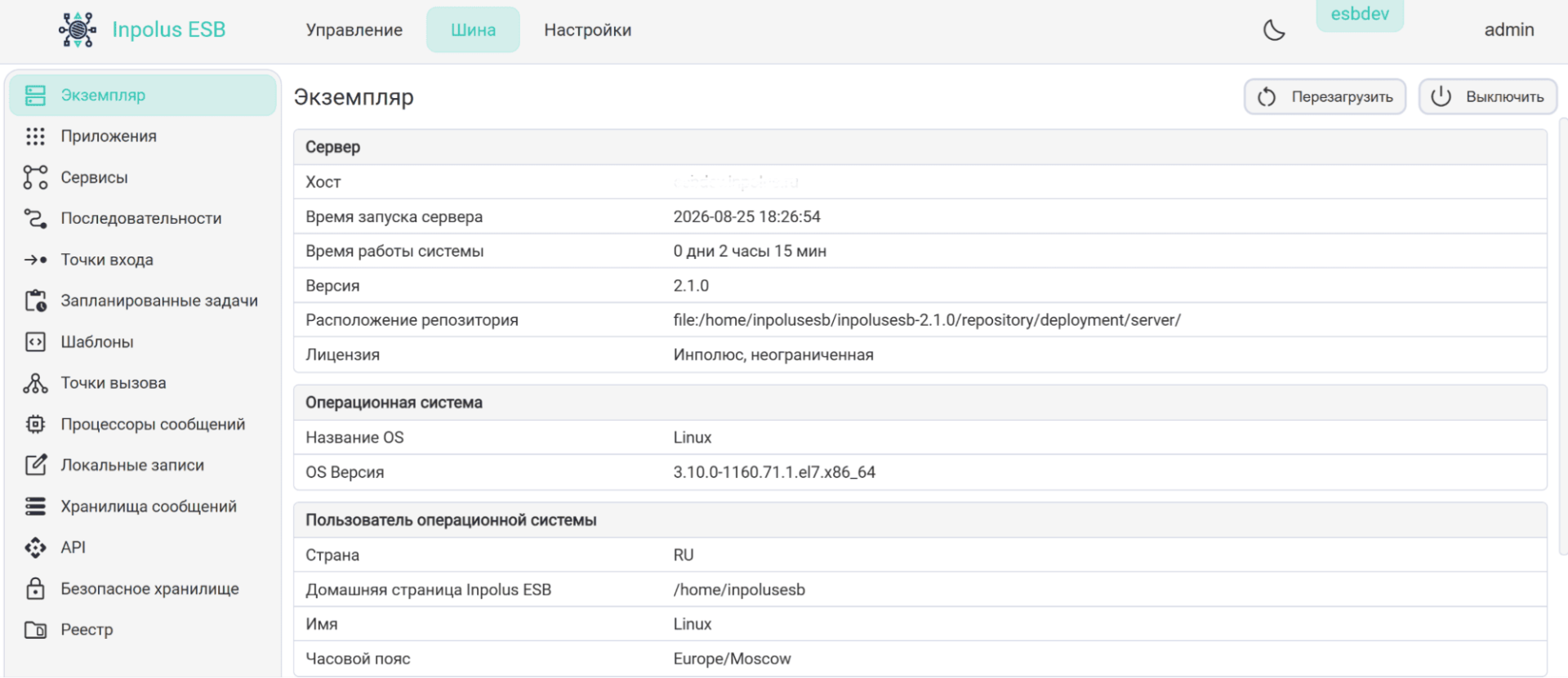The image size is (1568, 678).
Task: Click the Точки входа arrow icon
Action: click(35, 260)
